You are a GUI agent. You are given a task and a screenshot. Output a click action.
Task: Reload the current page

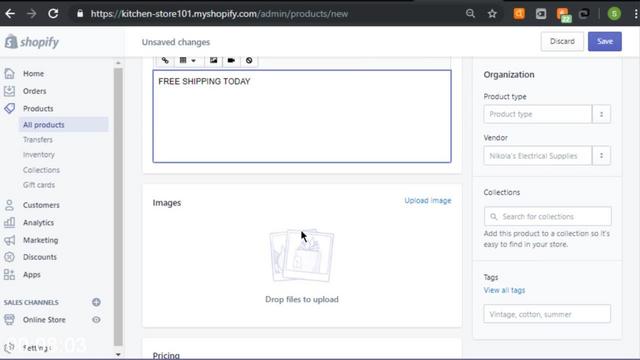click(x=53, y=13)
